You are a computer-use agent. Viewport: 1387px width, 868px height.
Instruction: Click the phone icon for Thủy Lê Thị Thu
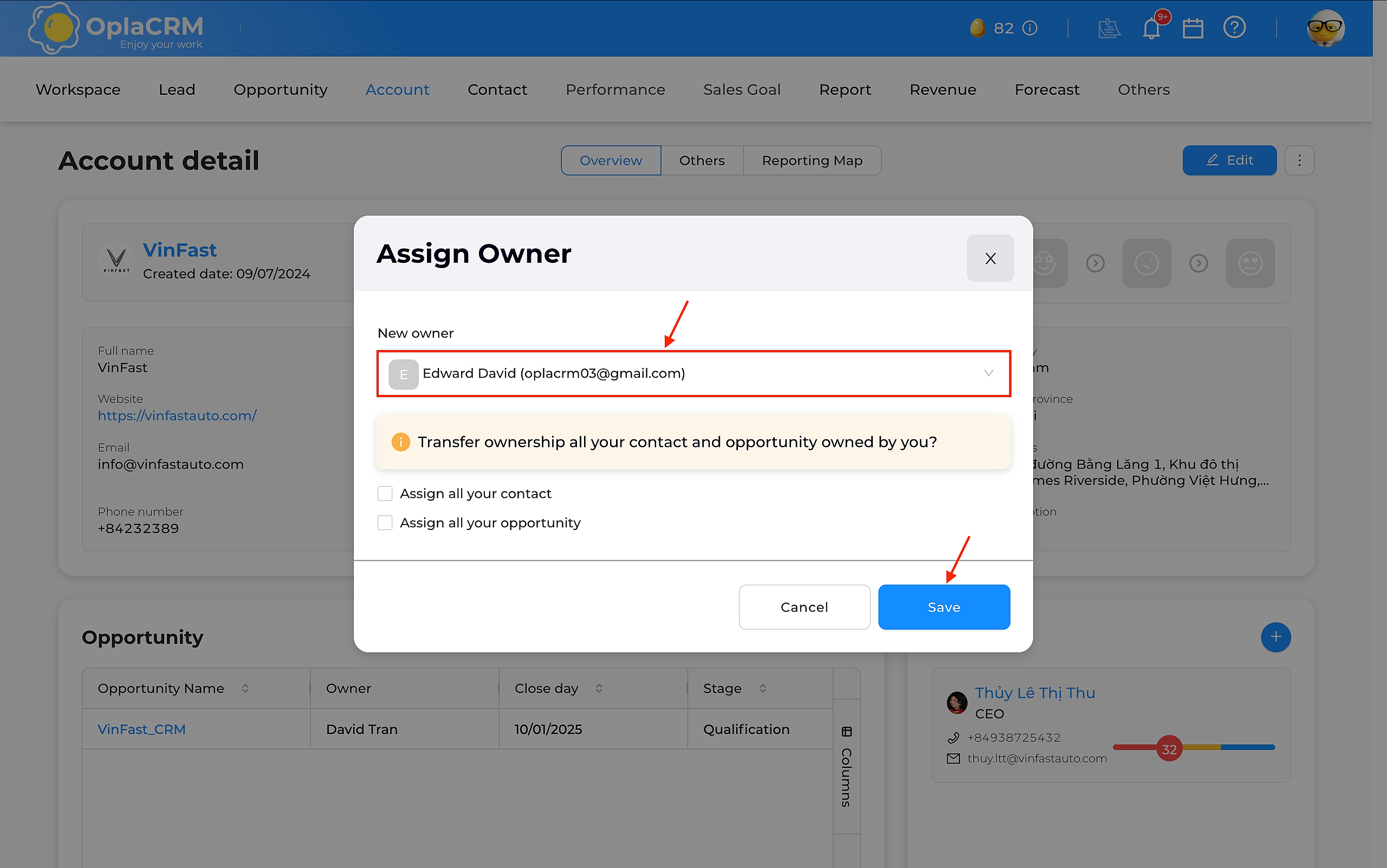[953, 737]
